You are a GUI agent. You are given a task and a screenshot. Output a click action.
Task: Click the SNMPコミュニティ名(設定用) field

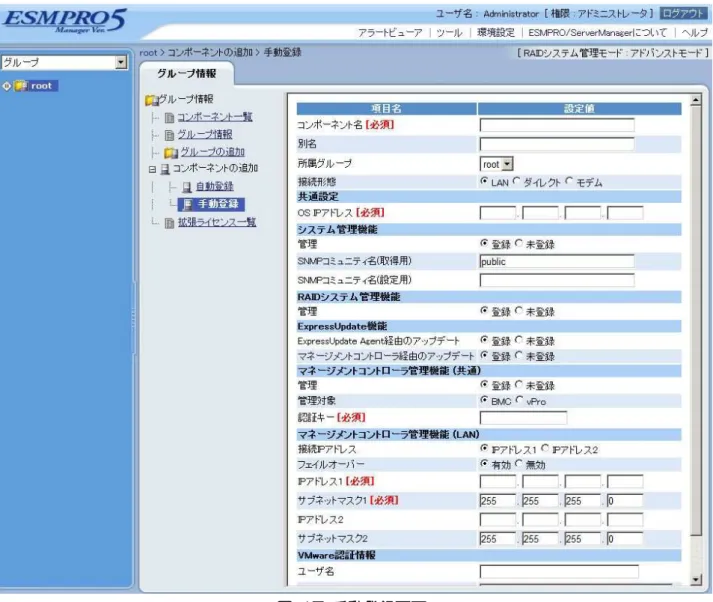click(x=557, y=280)
